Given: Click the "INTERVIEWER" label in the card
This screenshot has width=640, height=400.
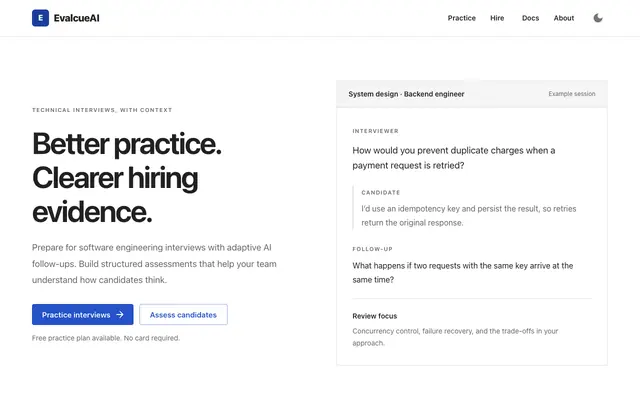Looking at the screenshot, I should (x=376, y=131).
